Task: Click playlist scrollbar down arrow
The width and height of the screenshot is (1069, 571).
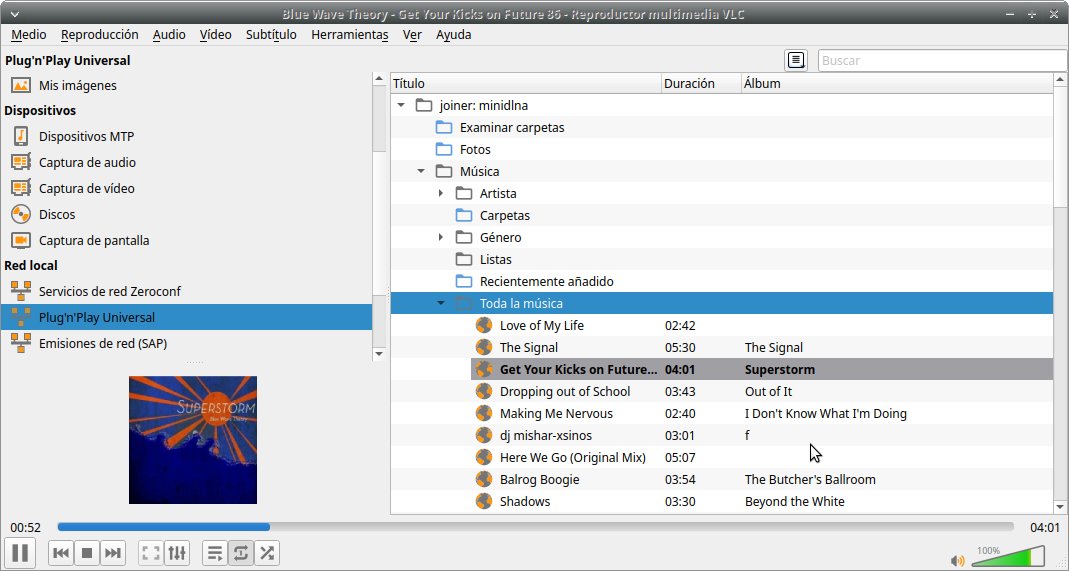Action: click(1060, 506)
